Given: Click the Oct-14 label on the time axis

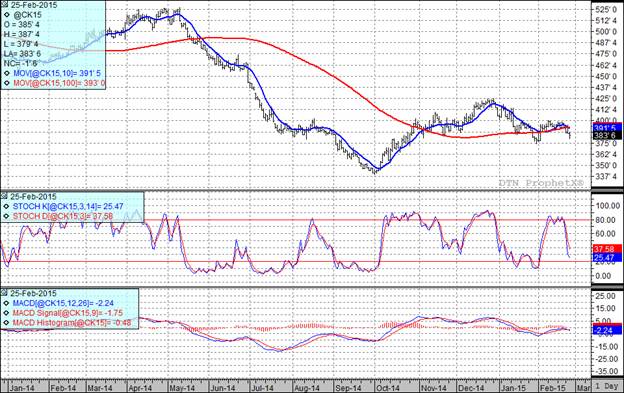Looking at the screenshot, I should (x=388, y=388).
